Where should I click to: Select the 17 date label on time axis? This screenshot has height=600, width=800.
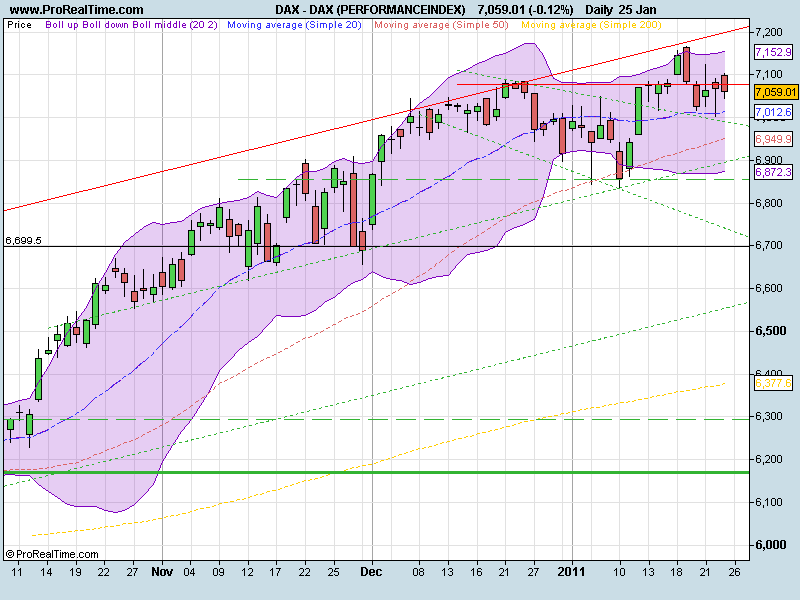click(275, 572)
